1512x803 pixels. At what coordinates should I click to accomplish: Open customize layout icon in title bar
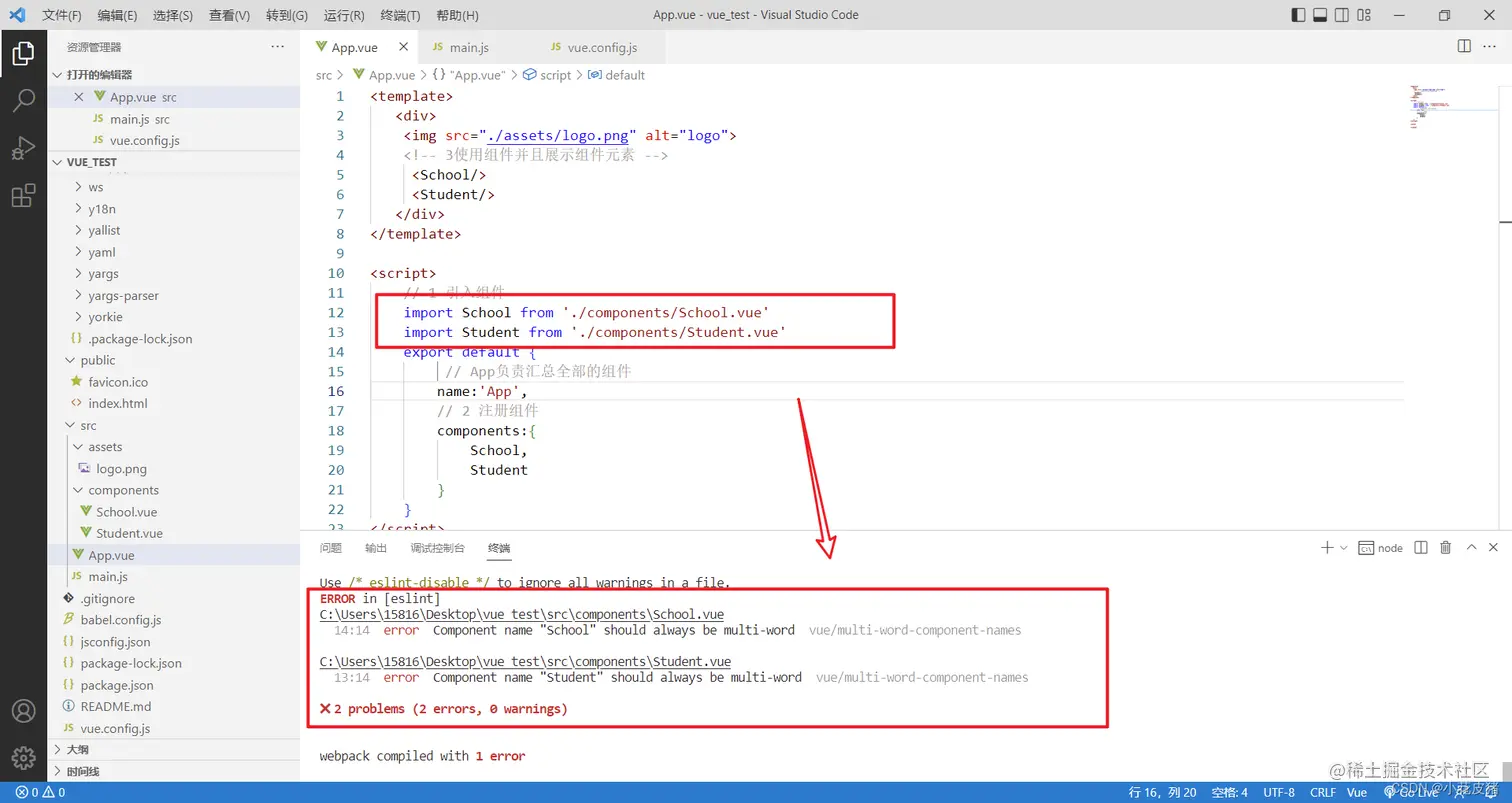point(1364,15)
